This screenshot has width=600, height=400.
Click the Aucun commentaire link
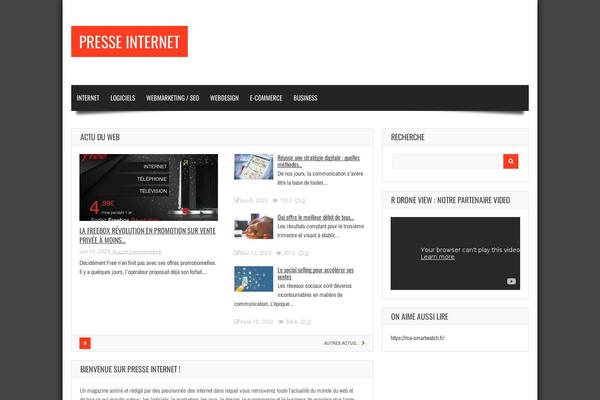[x=137, y=252]
